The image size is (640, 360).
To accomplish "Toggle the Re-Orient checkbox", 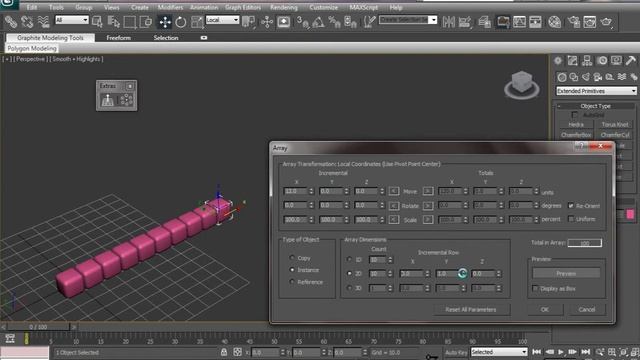I will point(571,205).
